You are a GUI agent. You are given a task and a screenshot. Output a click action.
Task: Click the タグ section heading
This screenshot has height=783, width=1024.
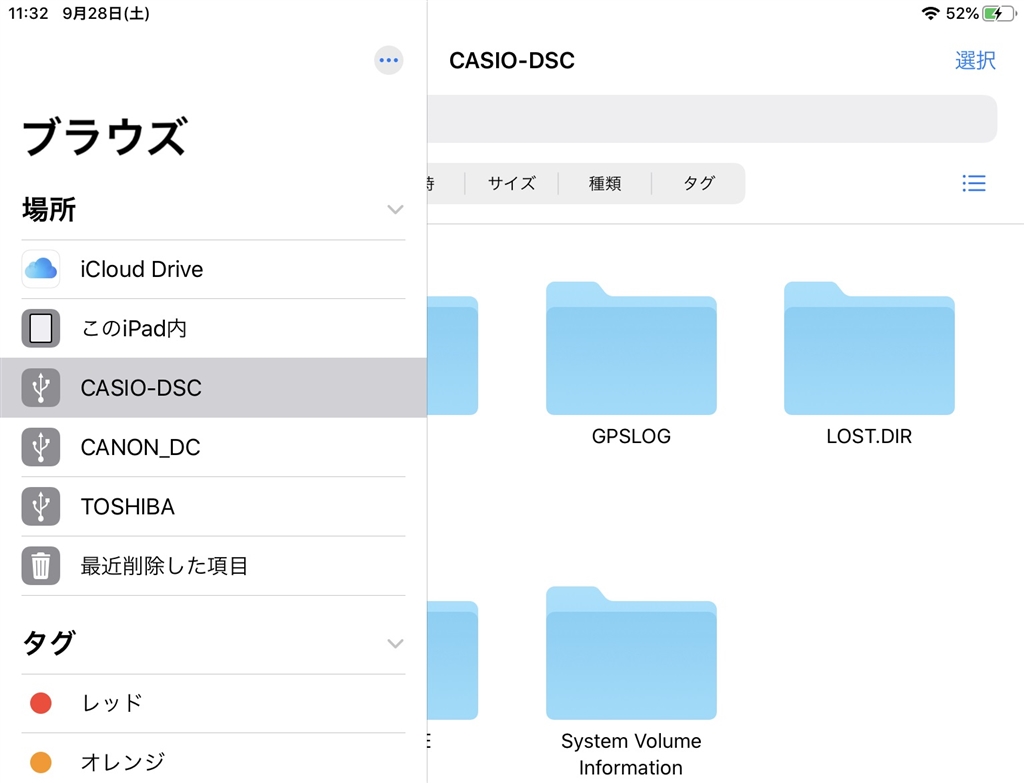click(x=49, y=643)
